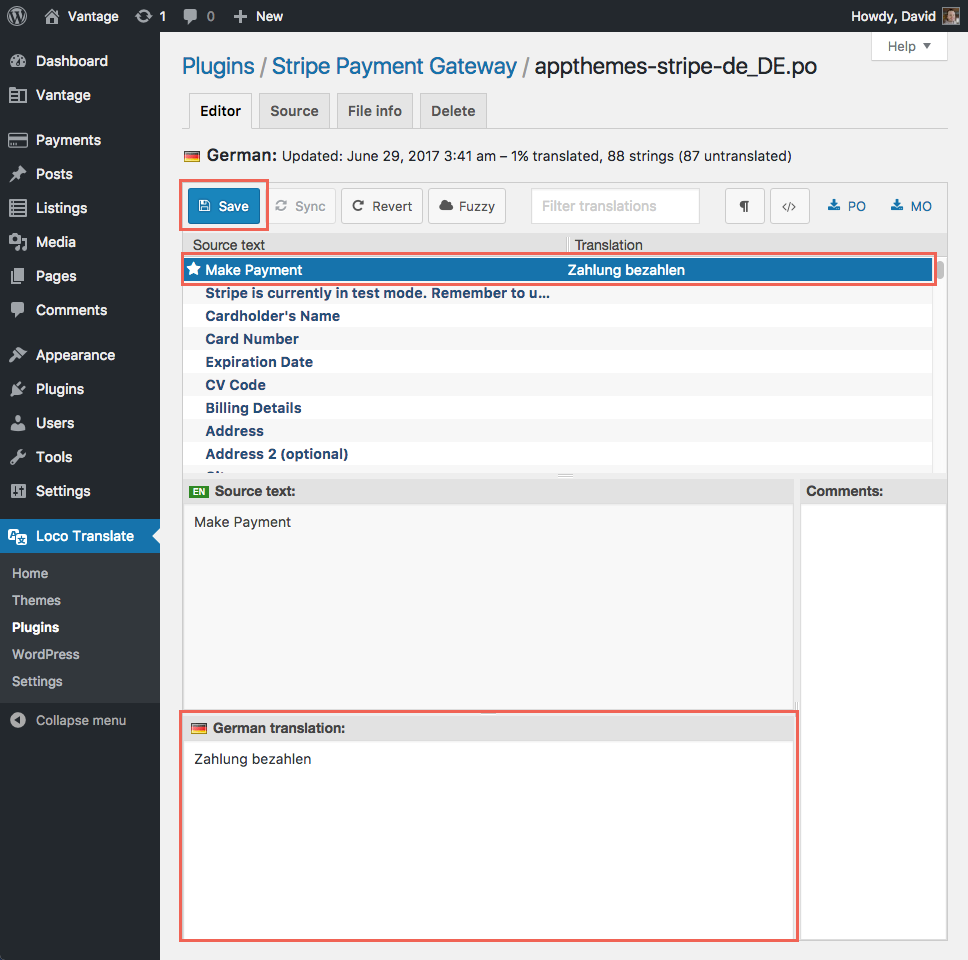This screenshot has height=960, width=968.
Task: Open the Tools menu
Action: 80,457
